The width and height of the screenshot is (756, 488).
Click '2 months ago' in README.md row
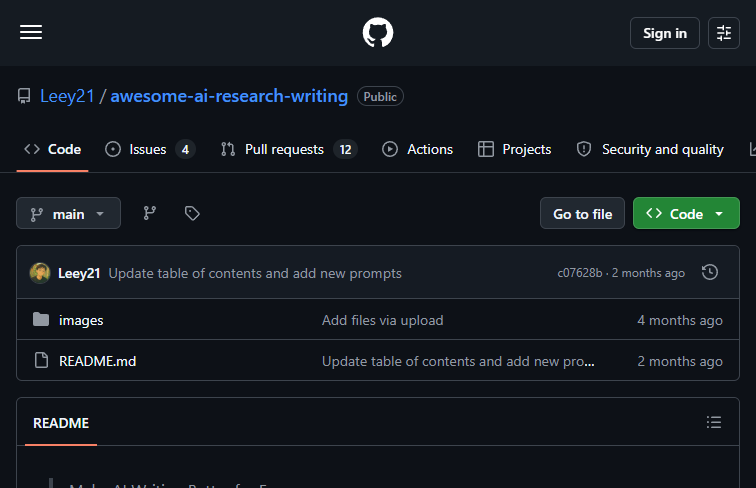click(680, 361)
